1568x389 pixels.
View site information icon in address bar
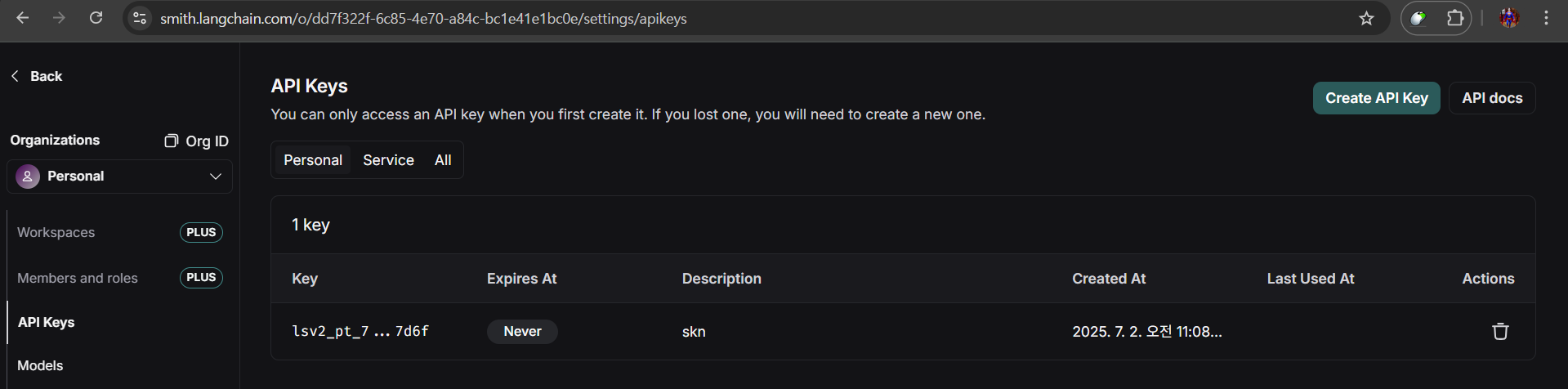pos(140,18)
